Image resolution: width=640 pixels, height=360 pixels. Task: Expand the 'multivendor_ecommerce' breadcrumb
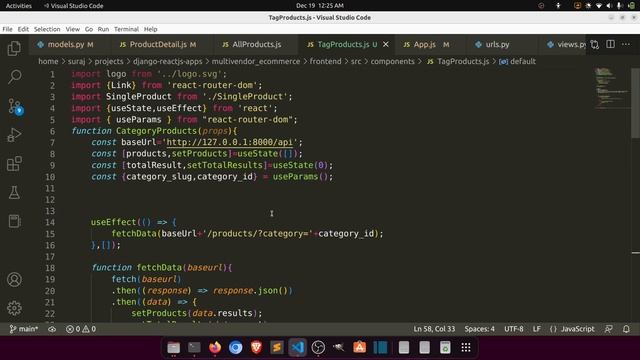(256, 61)
